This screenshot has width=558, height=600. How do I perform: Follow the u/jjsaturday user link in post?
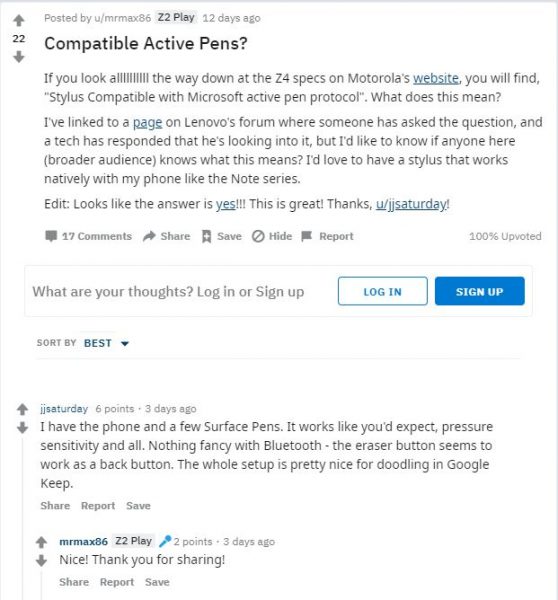(411, 204)
